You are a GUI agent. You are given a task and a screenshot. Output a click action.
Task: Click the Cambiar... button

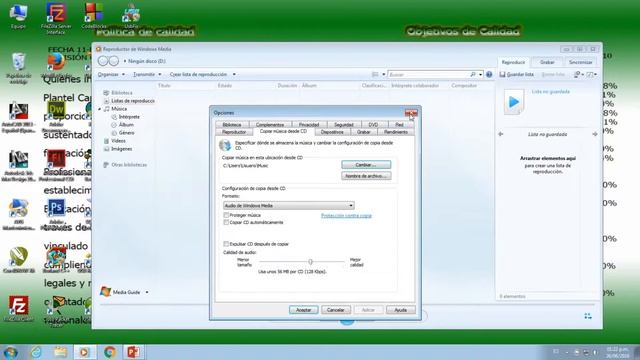click(366, 165)
